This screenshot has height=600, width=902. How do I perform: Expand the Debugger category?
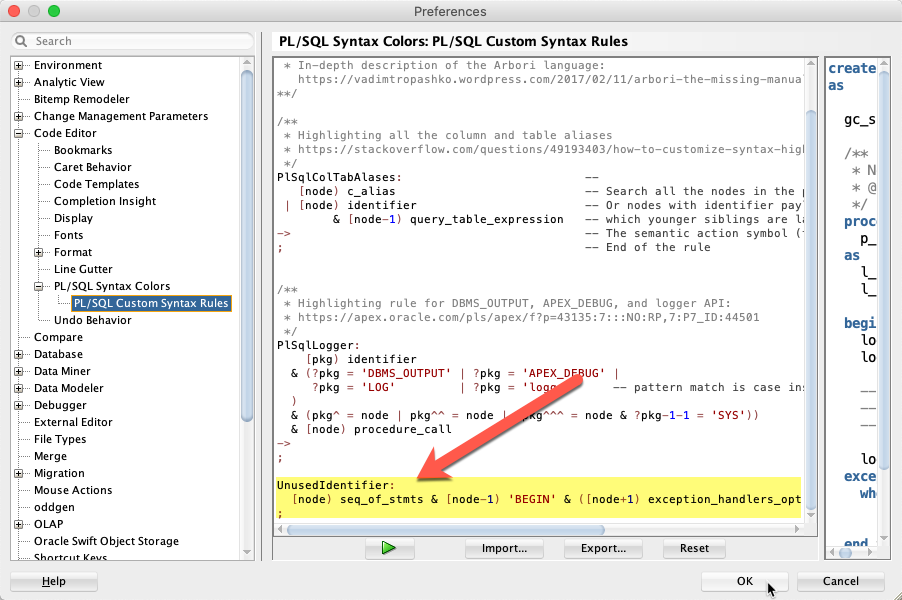pyautogui.click(x=16, y=405)
